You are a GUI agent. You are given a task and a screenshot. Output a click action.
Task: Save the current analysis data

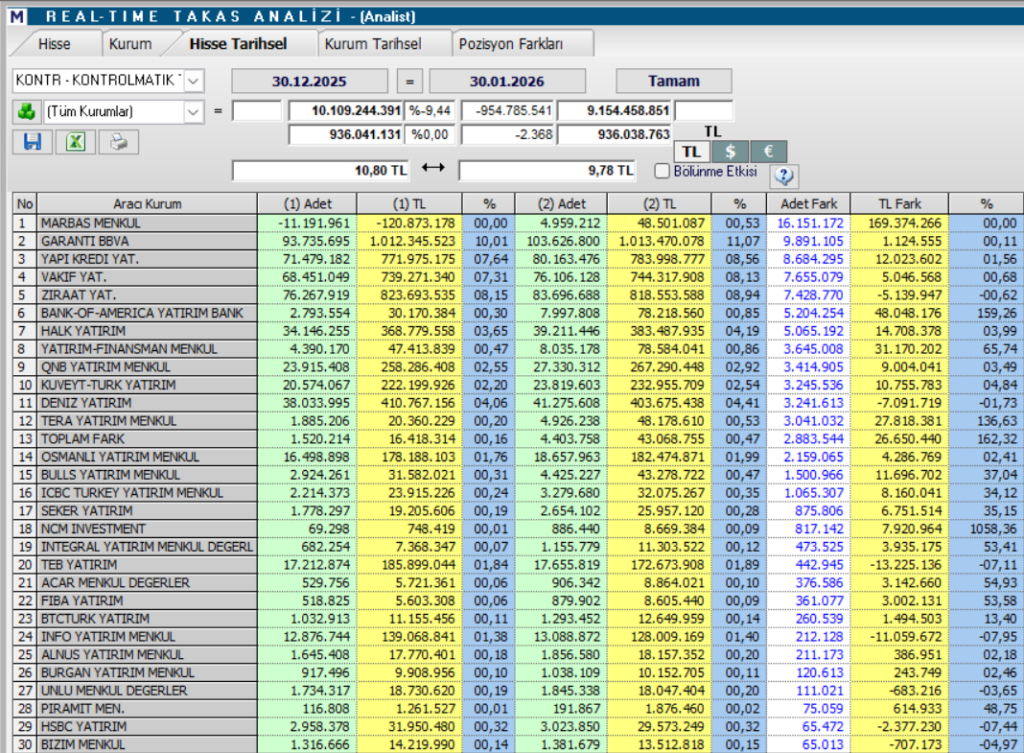pyautogui.click(x=31, y=142)
